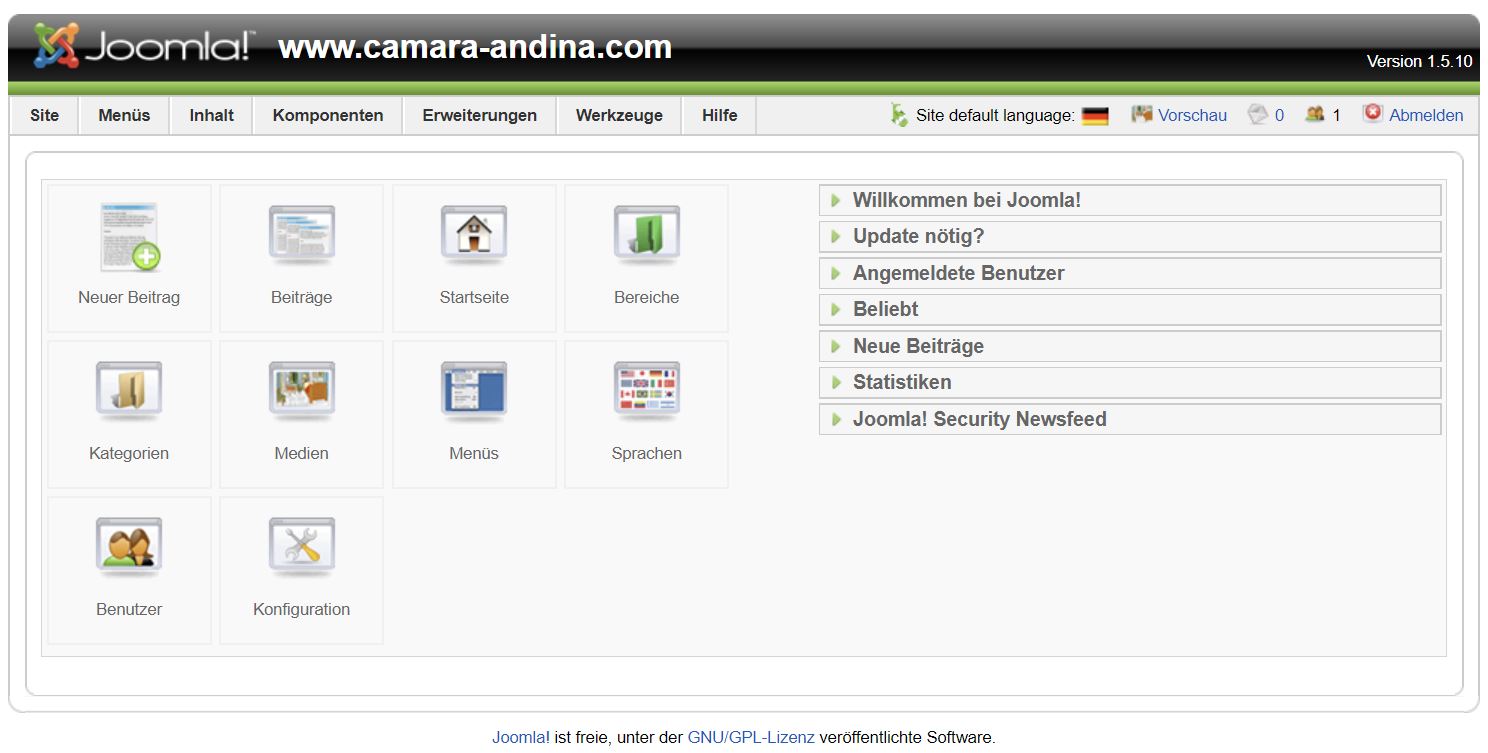Expand the Angemeldete Benutzer panel
The width and height of the screenshot is (1488, 753).
pos(1130,273)
